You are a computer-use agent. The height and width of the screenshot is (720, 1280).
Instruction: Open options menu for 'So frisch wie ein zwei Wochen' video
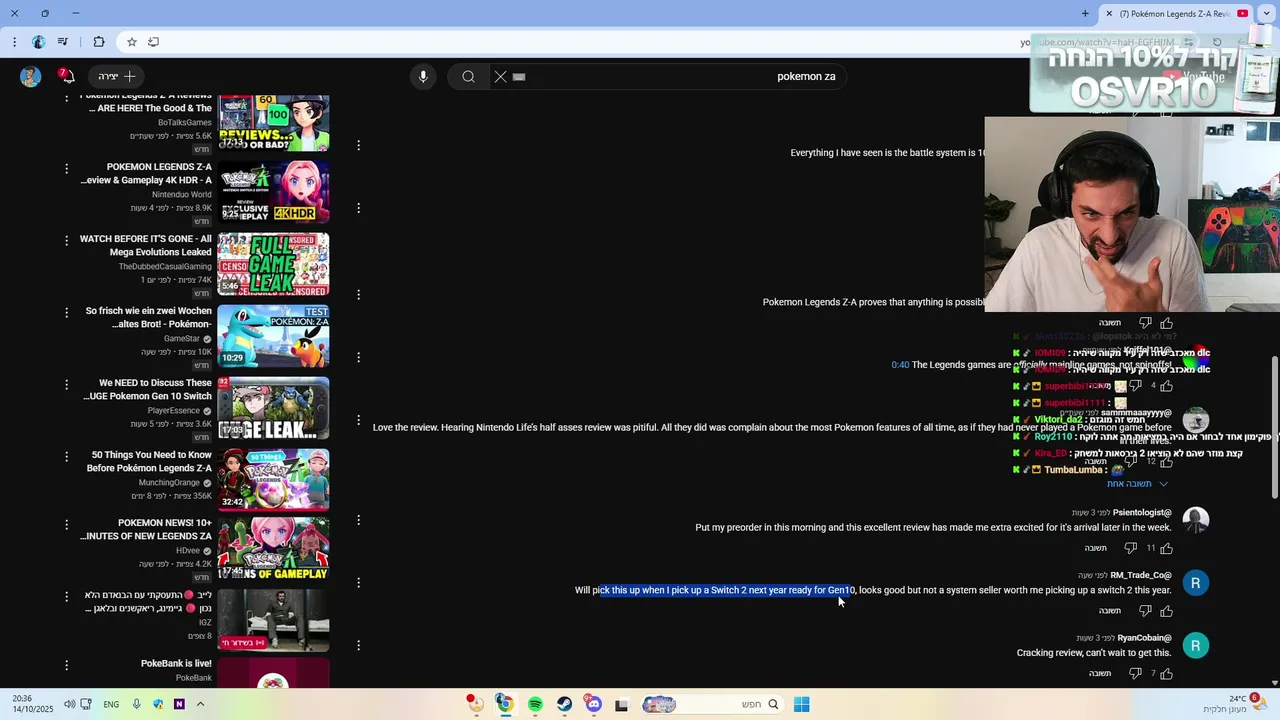(66, 313)
